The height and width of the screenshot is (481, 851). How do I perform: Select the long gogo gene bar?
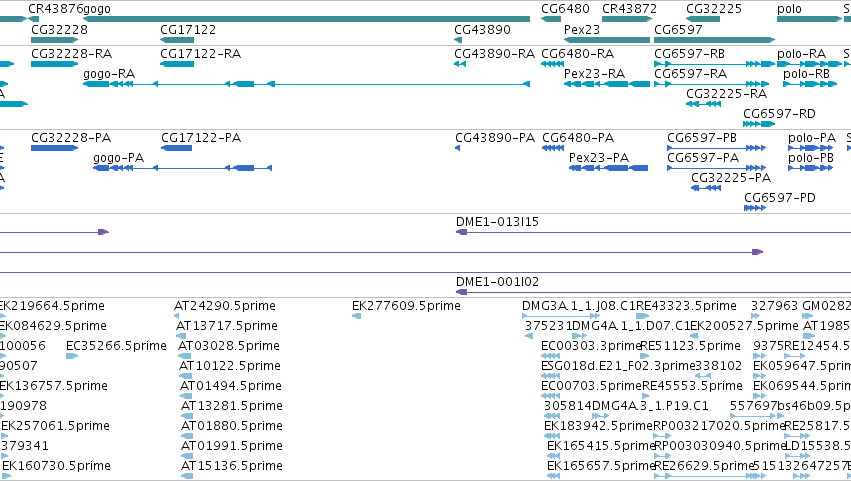point(306,19)
